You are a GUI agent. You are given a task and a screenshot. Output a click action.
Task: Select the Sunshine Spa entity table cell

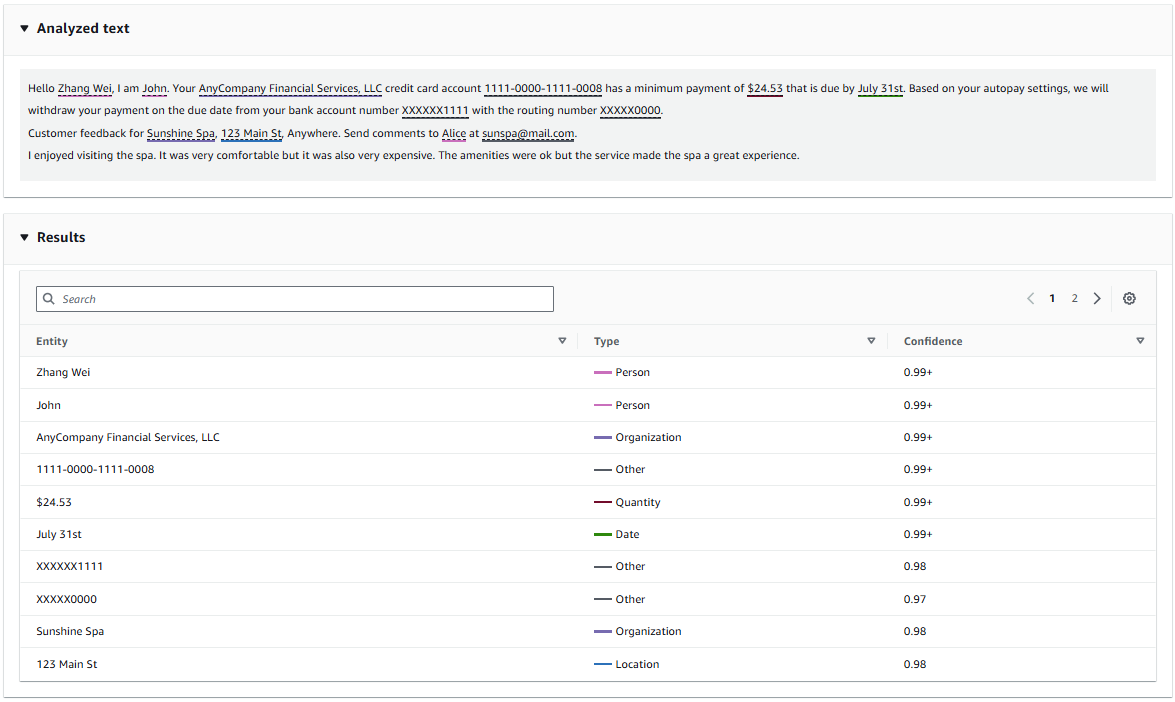70,632
